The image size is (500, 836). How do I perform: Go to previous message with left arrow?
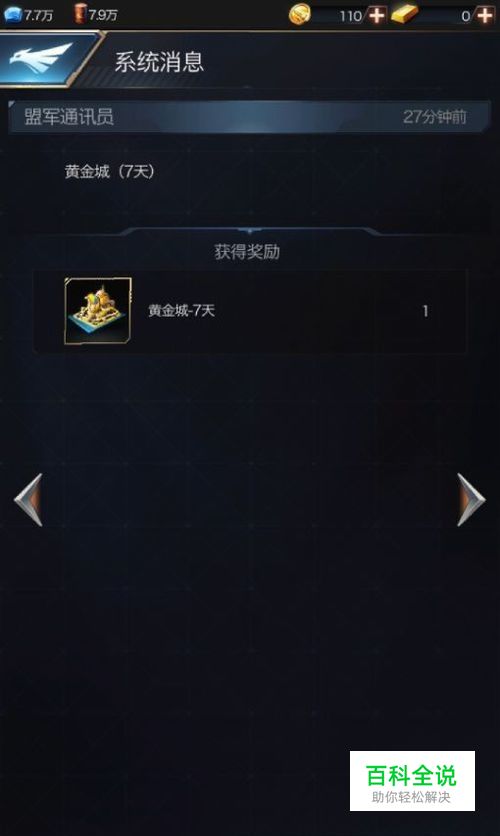click(x=28, y=500)
